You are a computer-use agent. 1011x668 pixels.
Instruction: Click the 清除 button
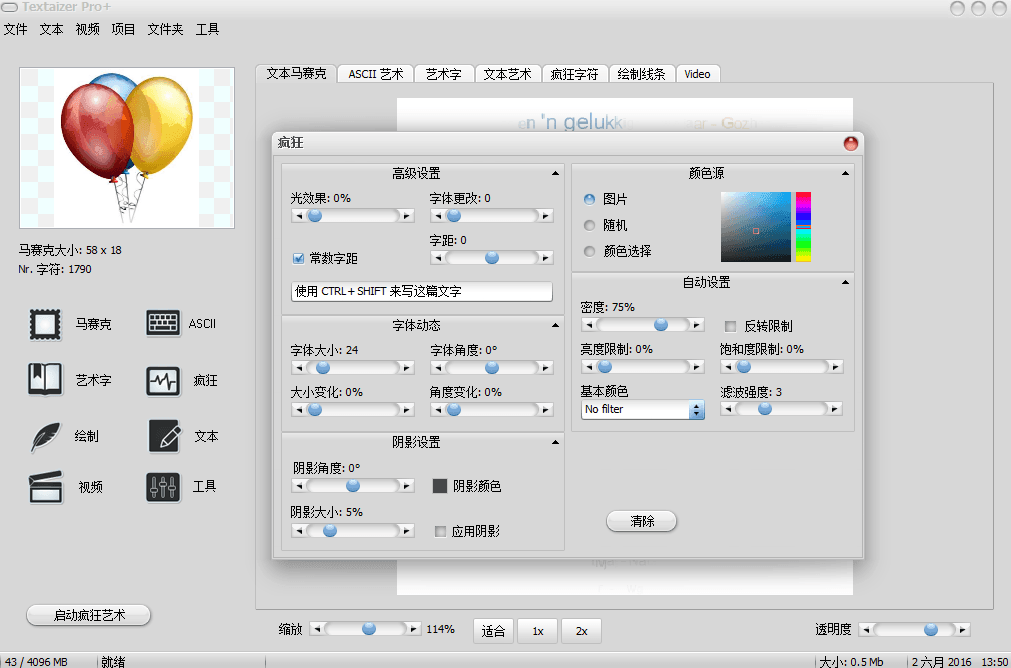(641, 520)
